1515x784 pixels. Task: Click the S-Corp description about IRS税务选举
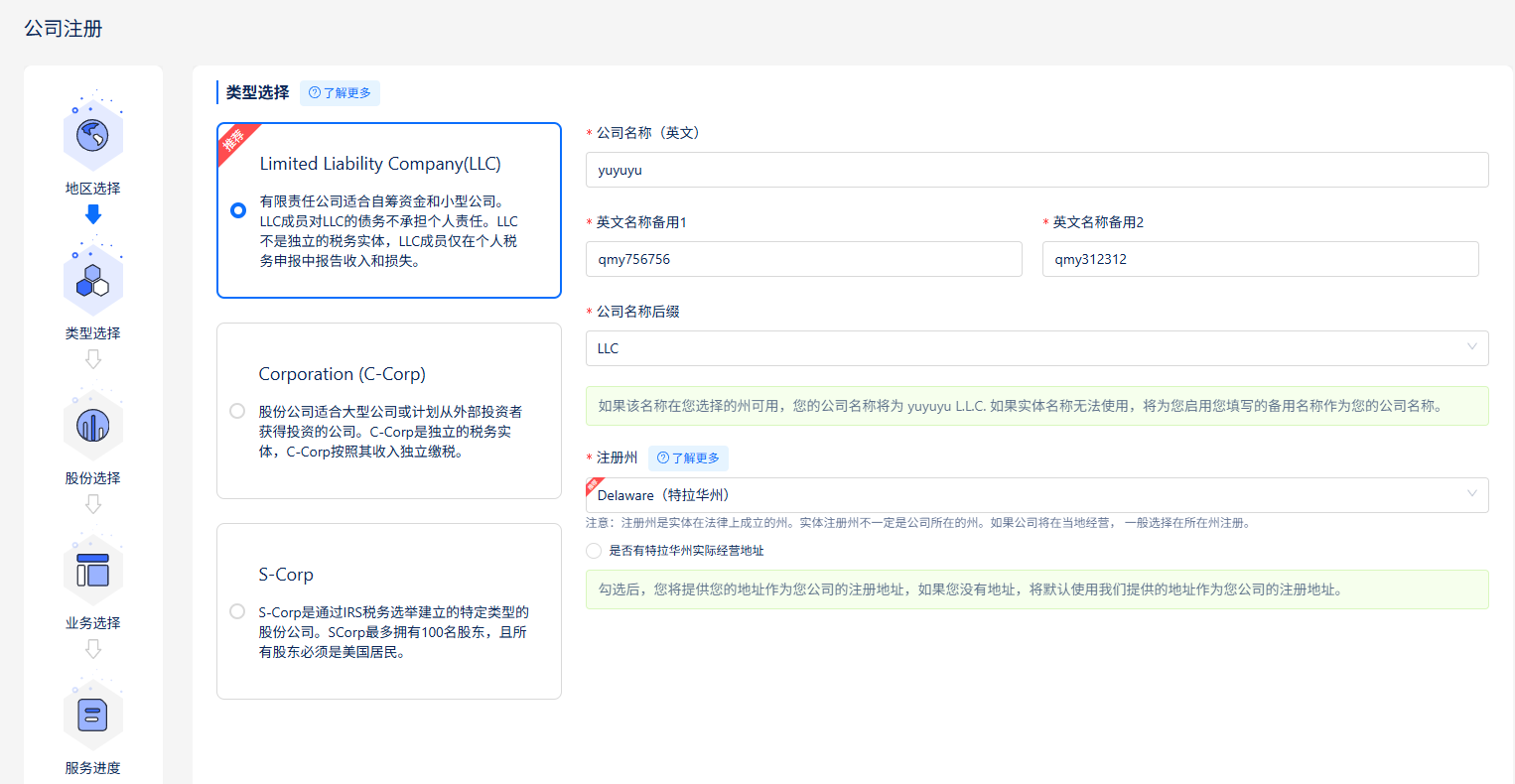click(394, 632)
